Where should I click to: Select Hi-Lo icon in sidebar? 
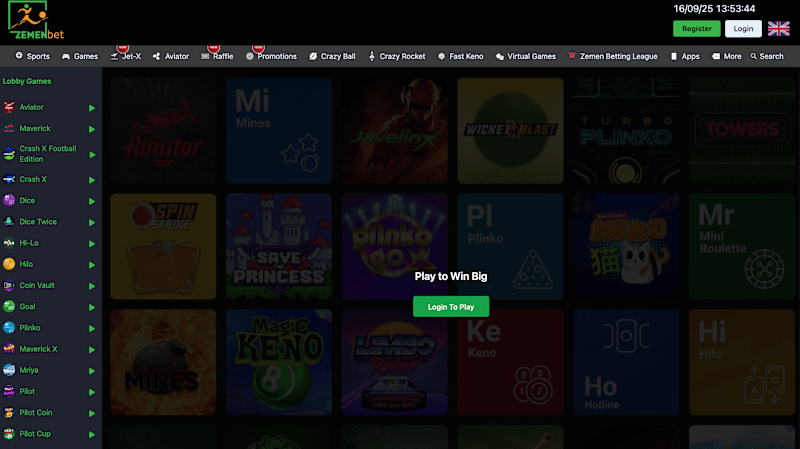[x=9, y=243]
